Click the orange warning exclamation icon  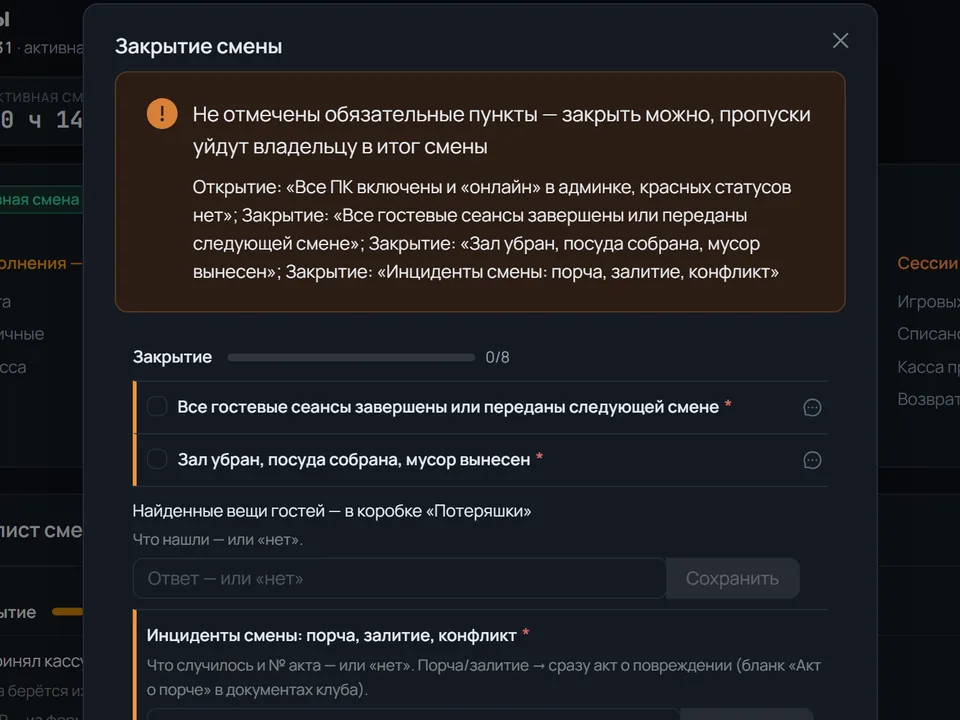tap(162, 114)
